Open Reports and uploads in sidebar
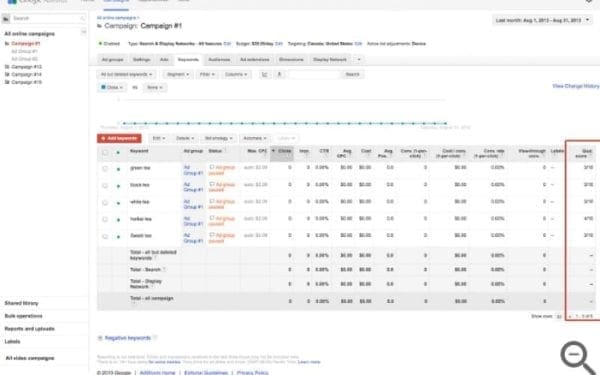The height and width of the screenshot is (375, 600). coord(29,329)
